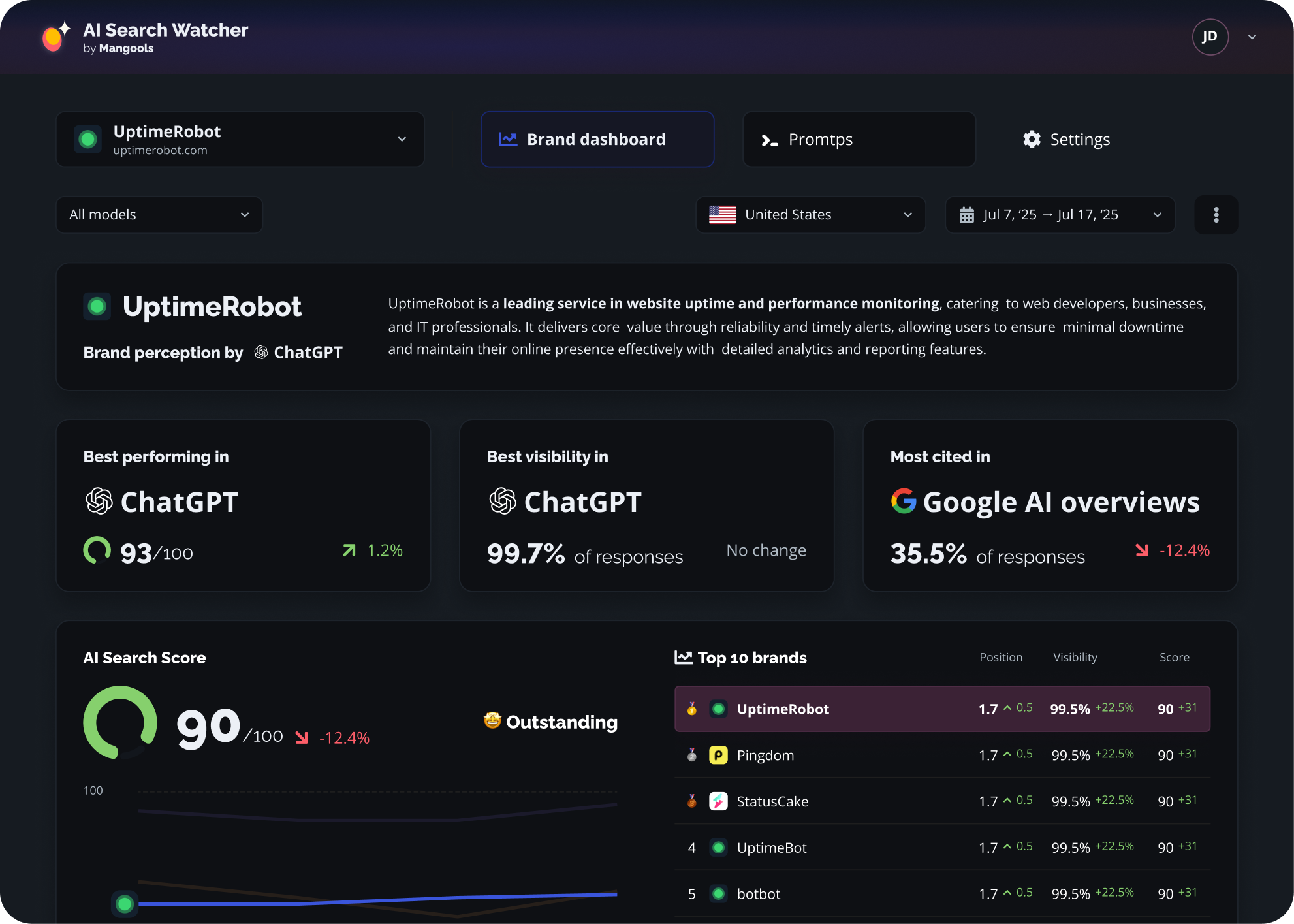Click the UptimeRobot green logo in the header card
Screen dimensions: 1294x924
point(97,306)
